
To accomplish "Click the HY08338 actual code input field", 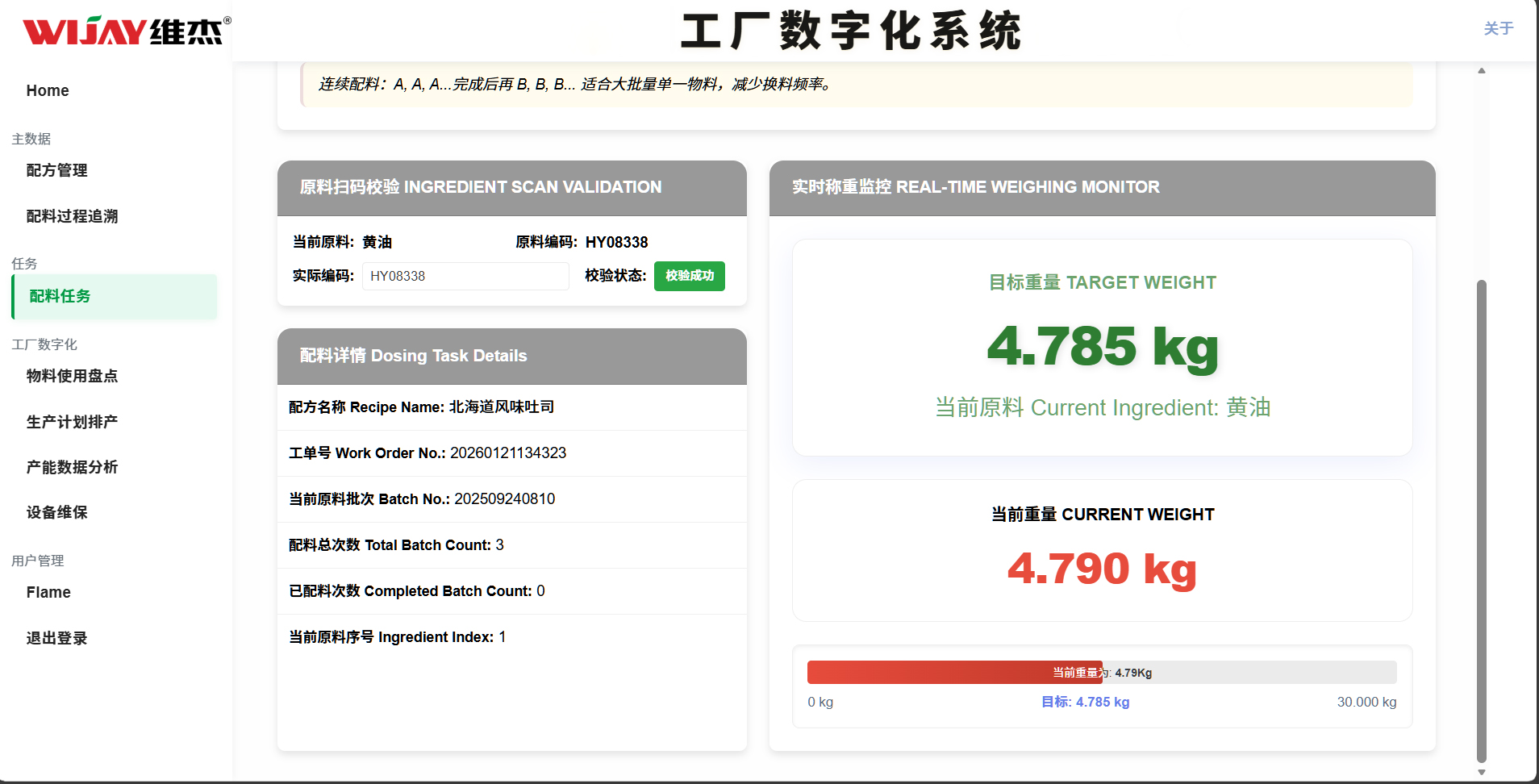I will click(x=465, y=276).
